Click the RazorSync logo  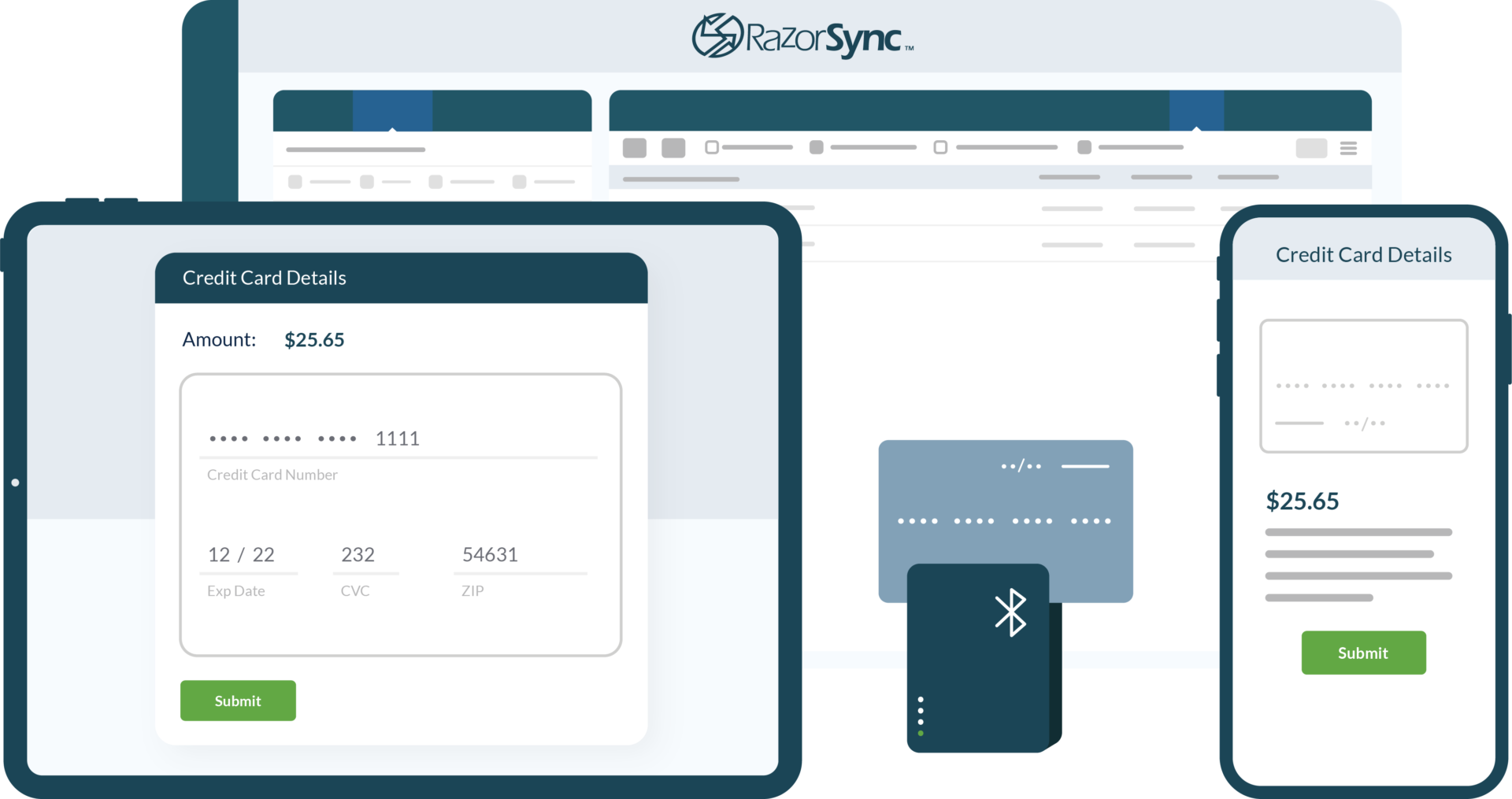pyautogui.click(x=802, y=36)
